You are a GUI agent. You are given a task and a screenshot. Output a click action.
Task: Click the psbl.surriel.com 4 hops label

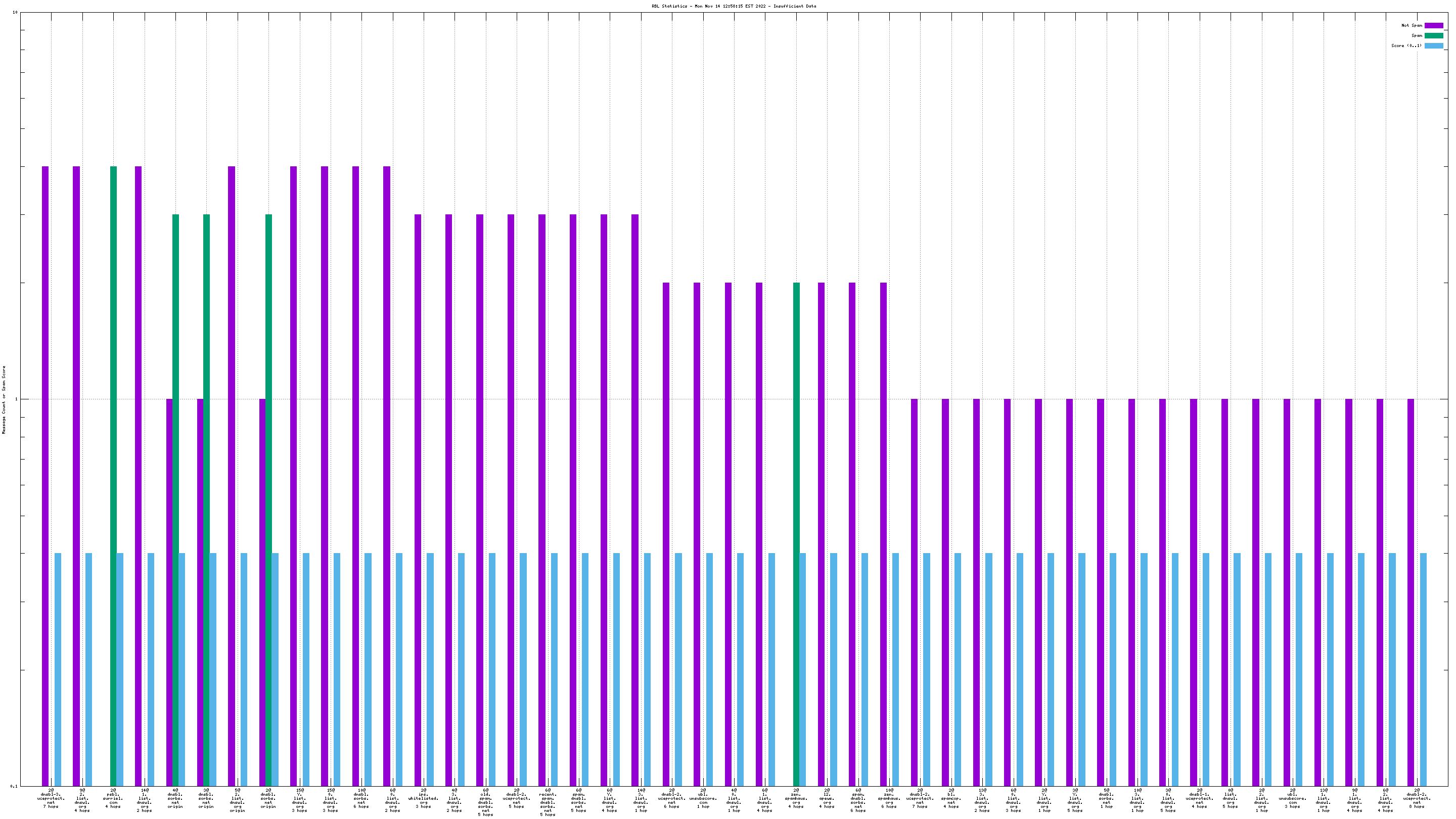click(113, 798)
